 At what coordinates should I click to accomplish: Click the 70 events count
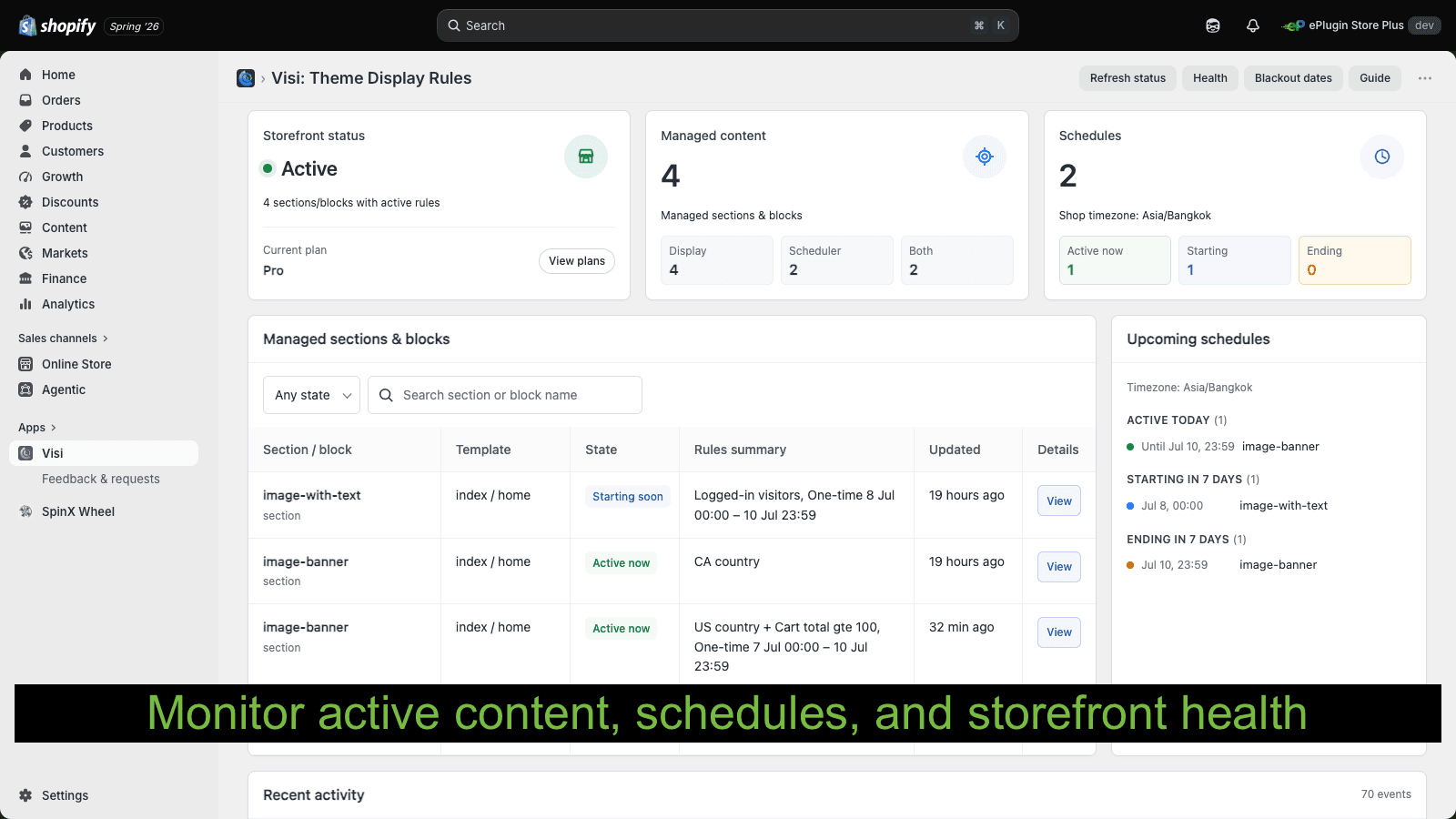[1386, 794]
